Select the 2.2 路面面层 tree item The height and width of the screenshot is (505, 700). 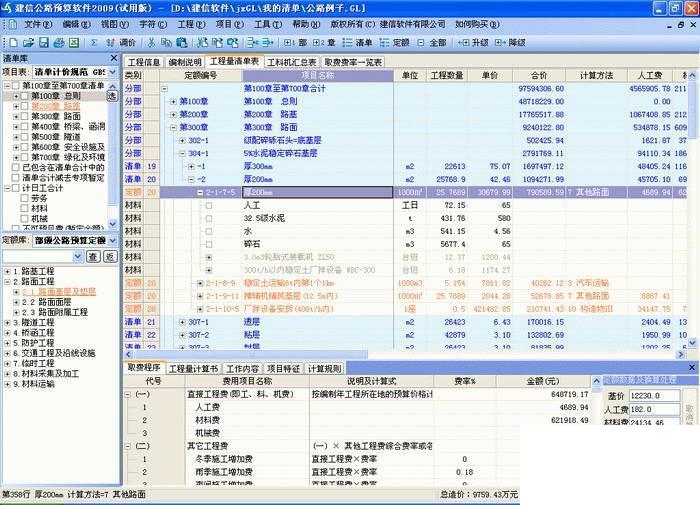pyautogui.click(x=47, y=302)
